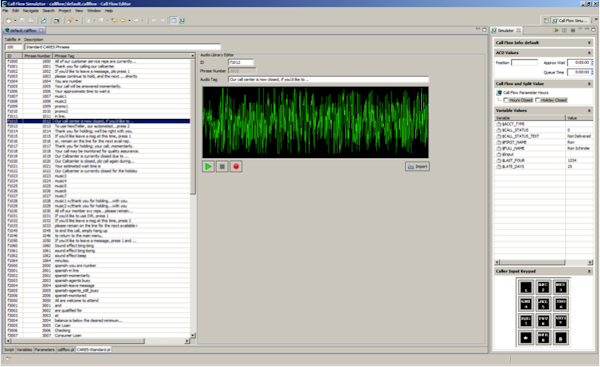
Task: Open the Project menu
Action: tap(65, 11)
